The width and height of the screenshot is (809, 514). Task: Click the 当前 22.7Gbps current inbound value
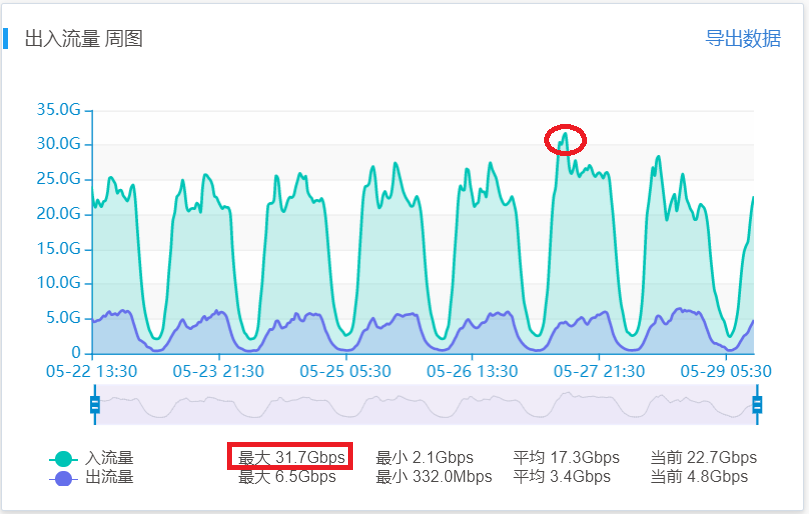point(703,458)
